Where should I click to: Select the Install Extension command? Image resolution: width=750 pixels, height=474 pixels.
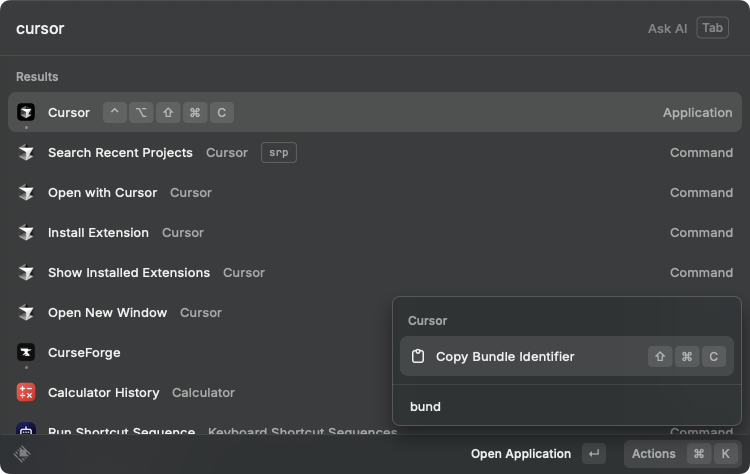pyautogui.click(x=375, y=232)
